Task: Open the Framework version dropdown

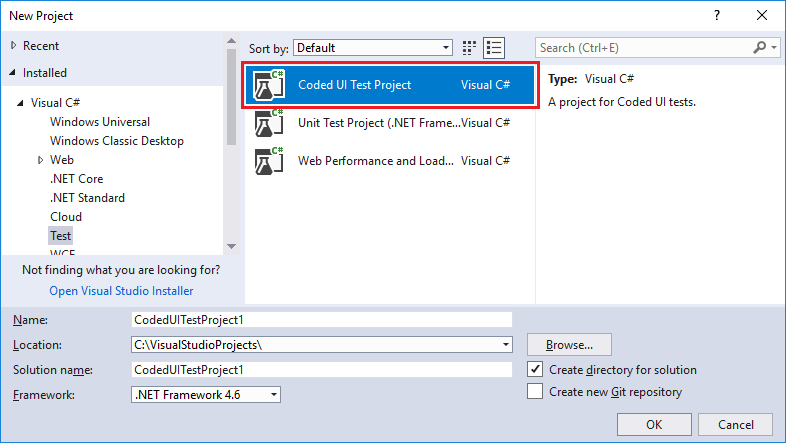Action: [206, 395]
